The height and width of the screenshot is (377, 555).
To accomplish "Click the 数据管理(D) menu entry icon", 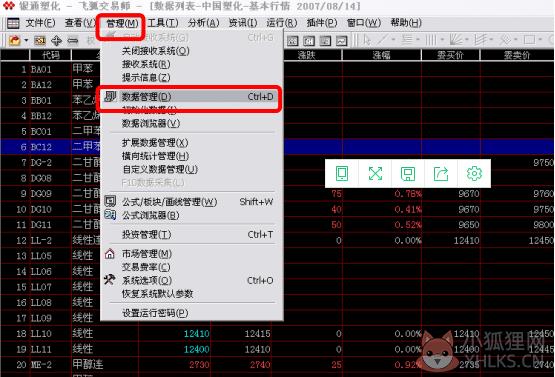I will pos(110,96).
